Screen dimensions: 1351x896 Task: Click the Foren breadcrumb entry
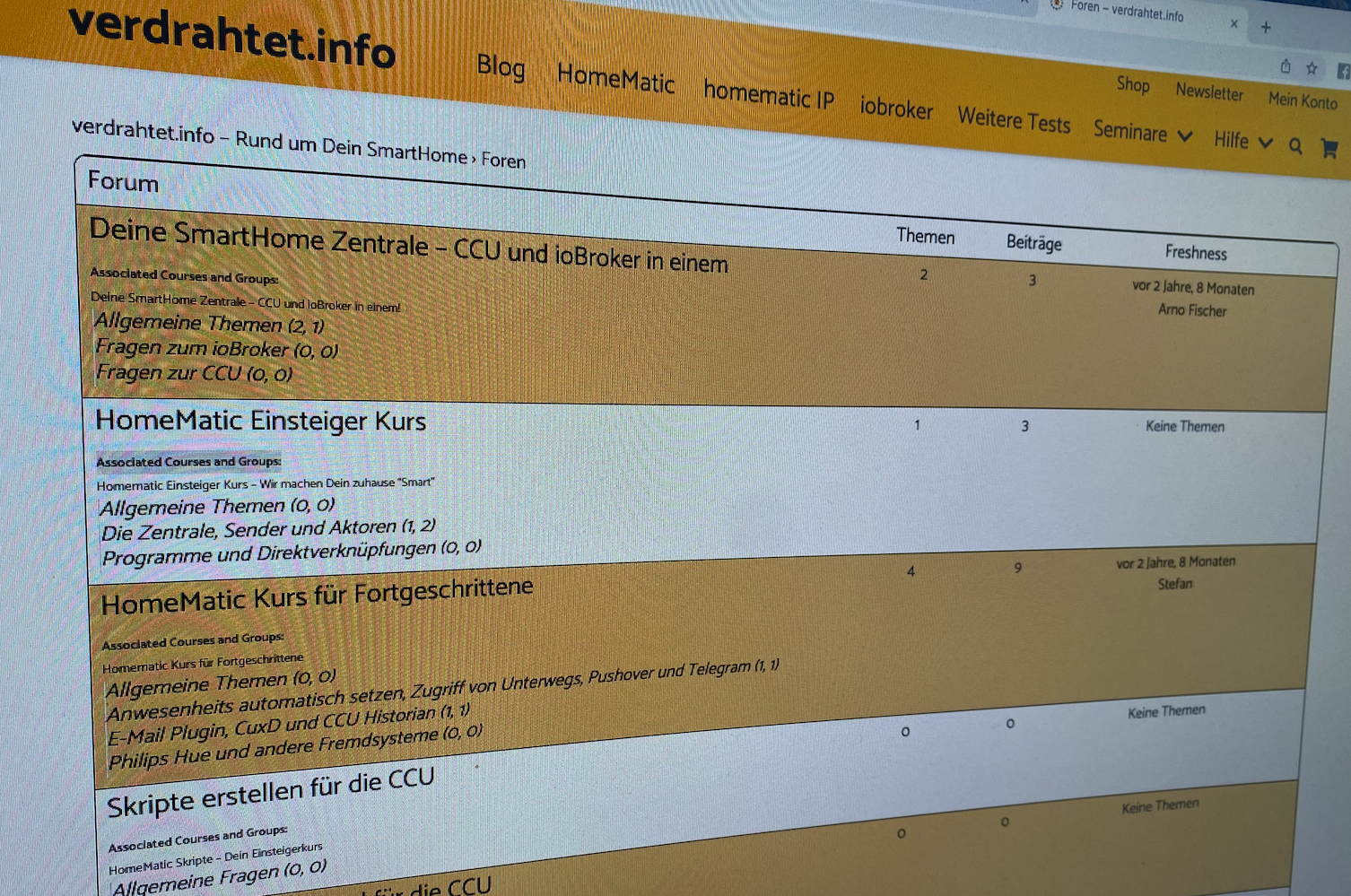(503, 160)
